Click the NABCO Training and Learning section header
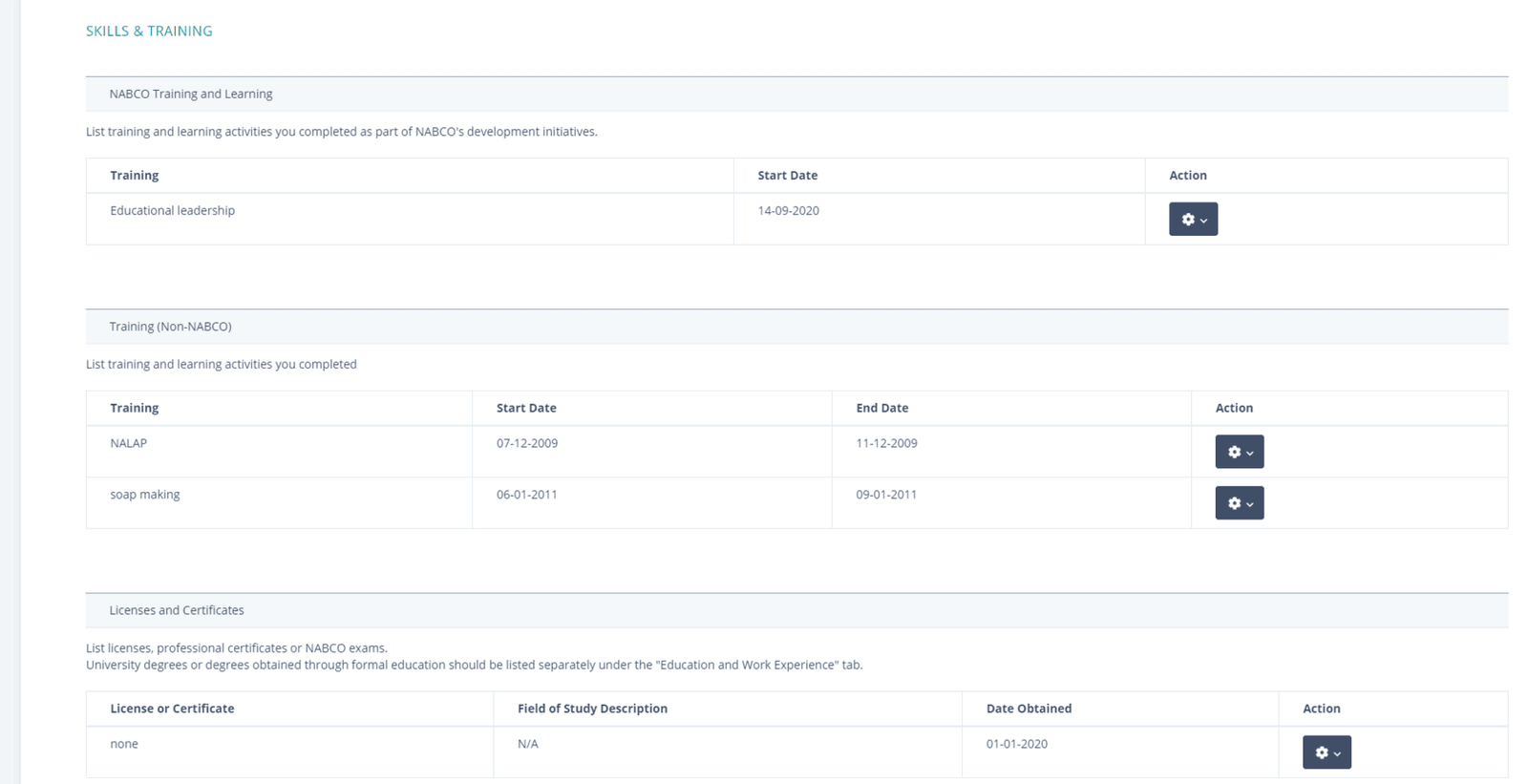 [x=191, y=94]
